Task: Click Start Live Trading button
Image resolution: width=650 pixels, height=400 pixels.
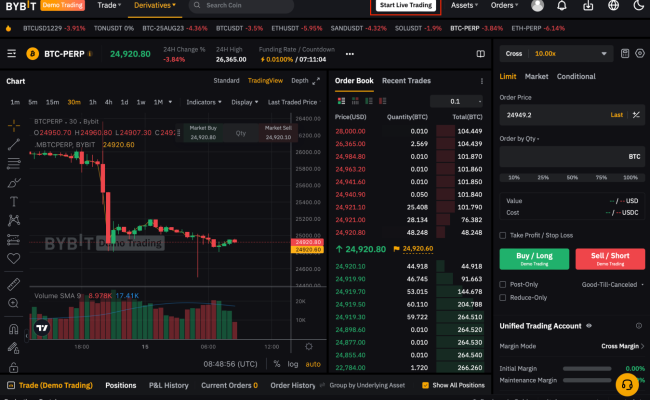Action: click(405, 6)
